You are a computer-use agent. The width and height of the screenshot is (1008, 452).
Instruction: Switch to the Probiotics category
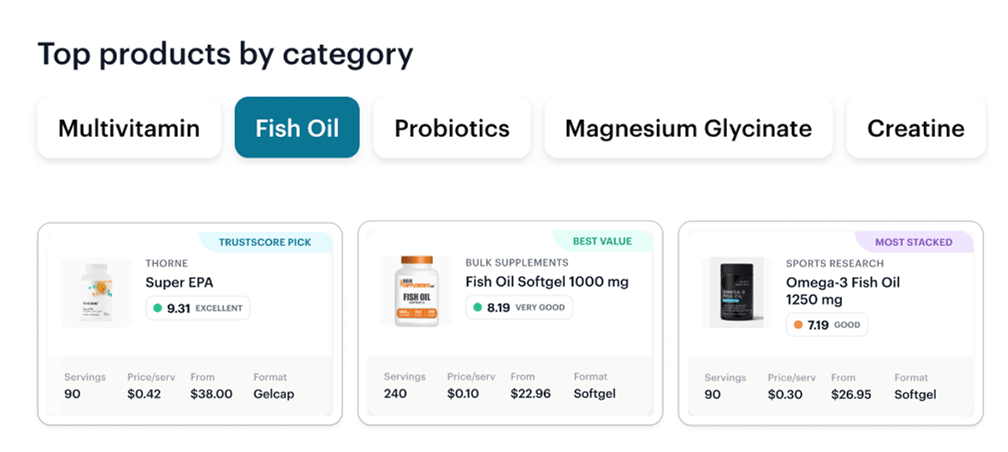pos(452,128)
